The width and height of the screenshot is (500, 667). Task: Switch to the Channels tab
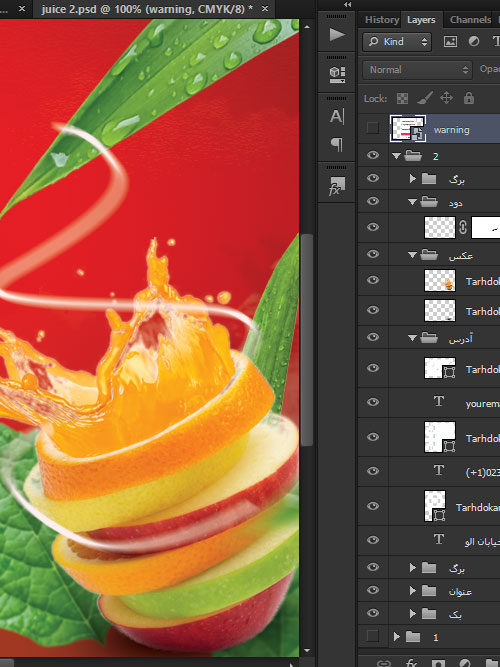pyautogui.click(x=470, y=20)
